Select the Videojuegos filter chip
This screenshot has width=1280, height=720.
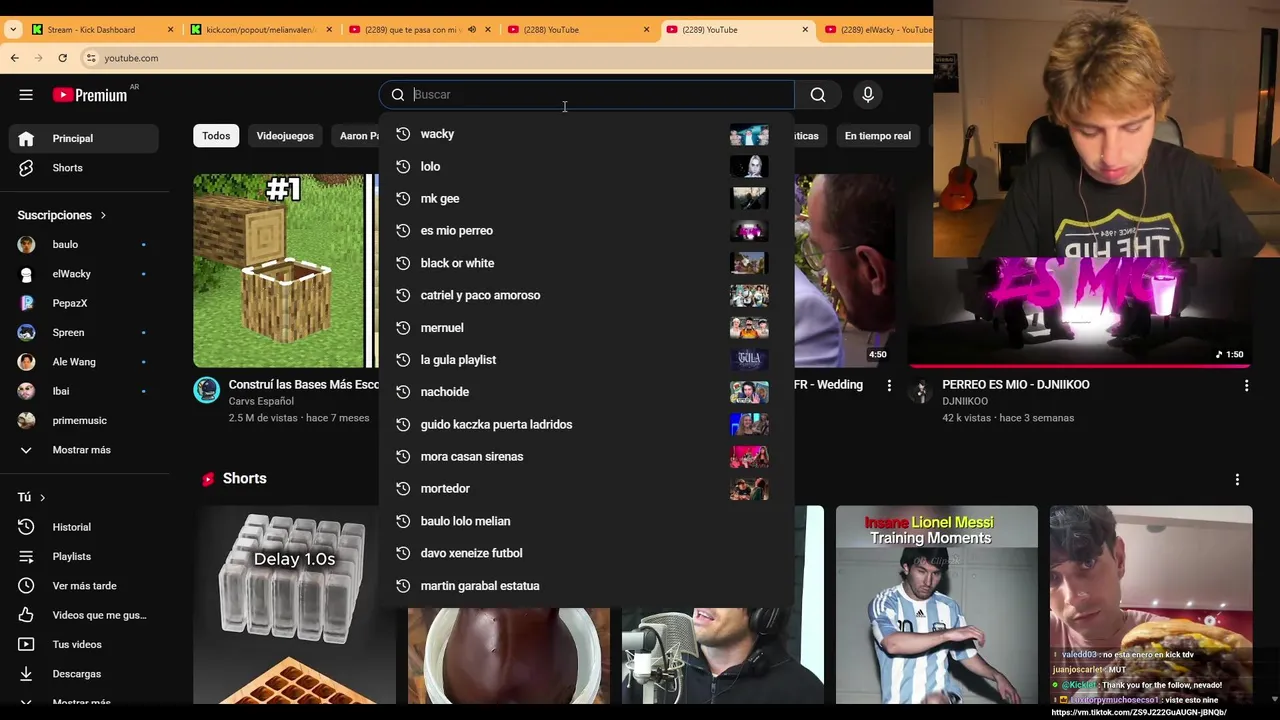click(x=285, y=136)
